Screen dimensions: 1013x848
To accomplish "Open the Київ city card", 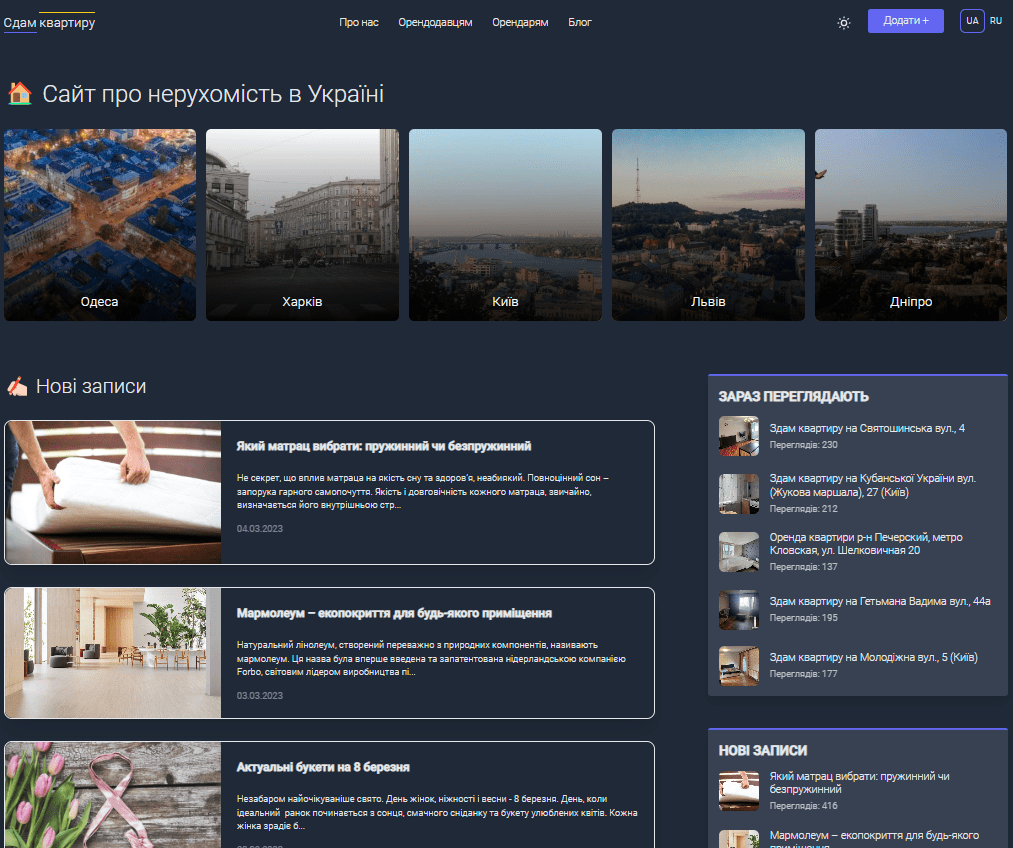I will coord(505,225).
